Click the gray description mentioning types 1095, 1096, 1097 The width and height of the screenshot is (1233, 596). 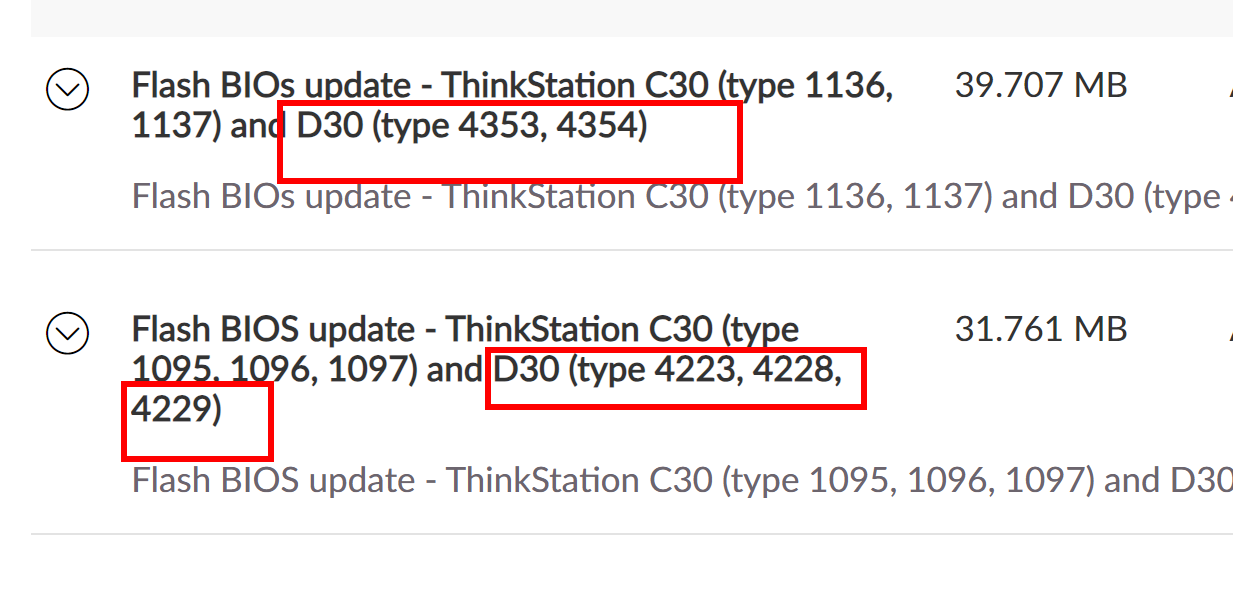682,481
